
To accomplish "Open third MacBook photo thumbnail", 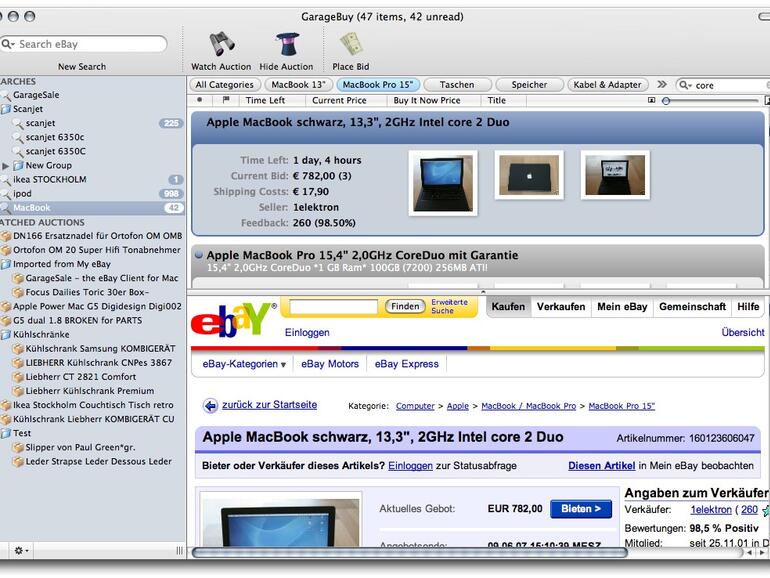I will pos(615,175).
